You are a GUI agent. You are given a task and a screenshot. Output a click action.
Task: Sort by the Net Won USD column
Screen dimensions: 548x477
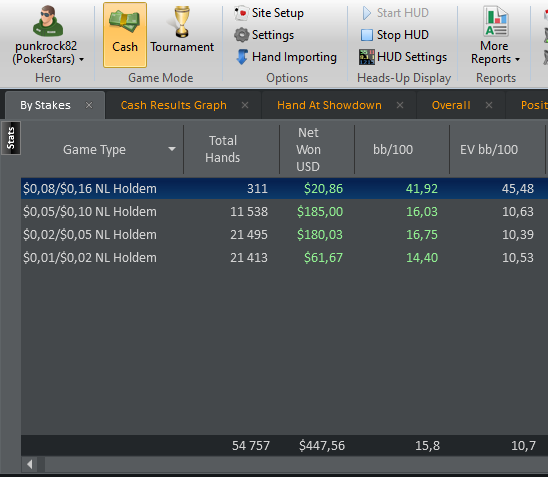(x=308, y=150)
